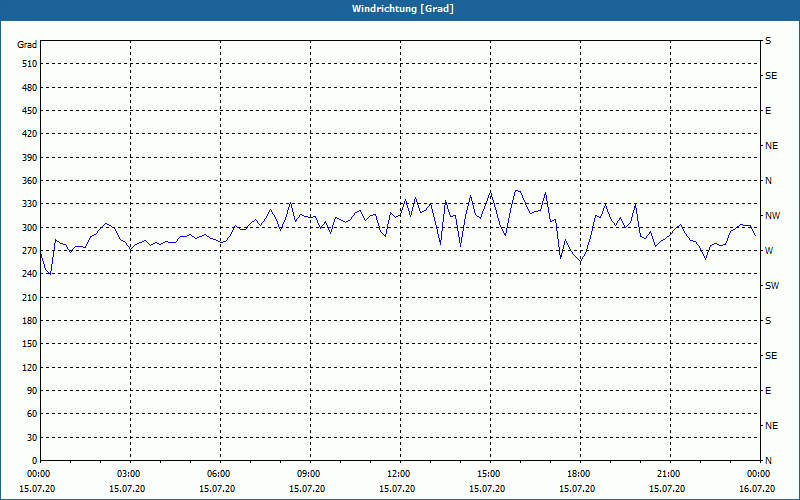
Task: Click the 510 value on the degree axis
Action: click(x=30, y=64)
